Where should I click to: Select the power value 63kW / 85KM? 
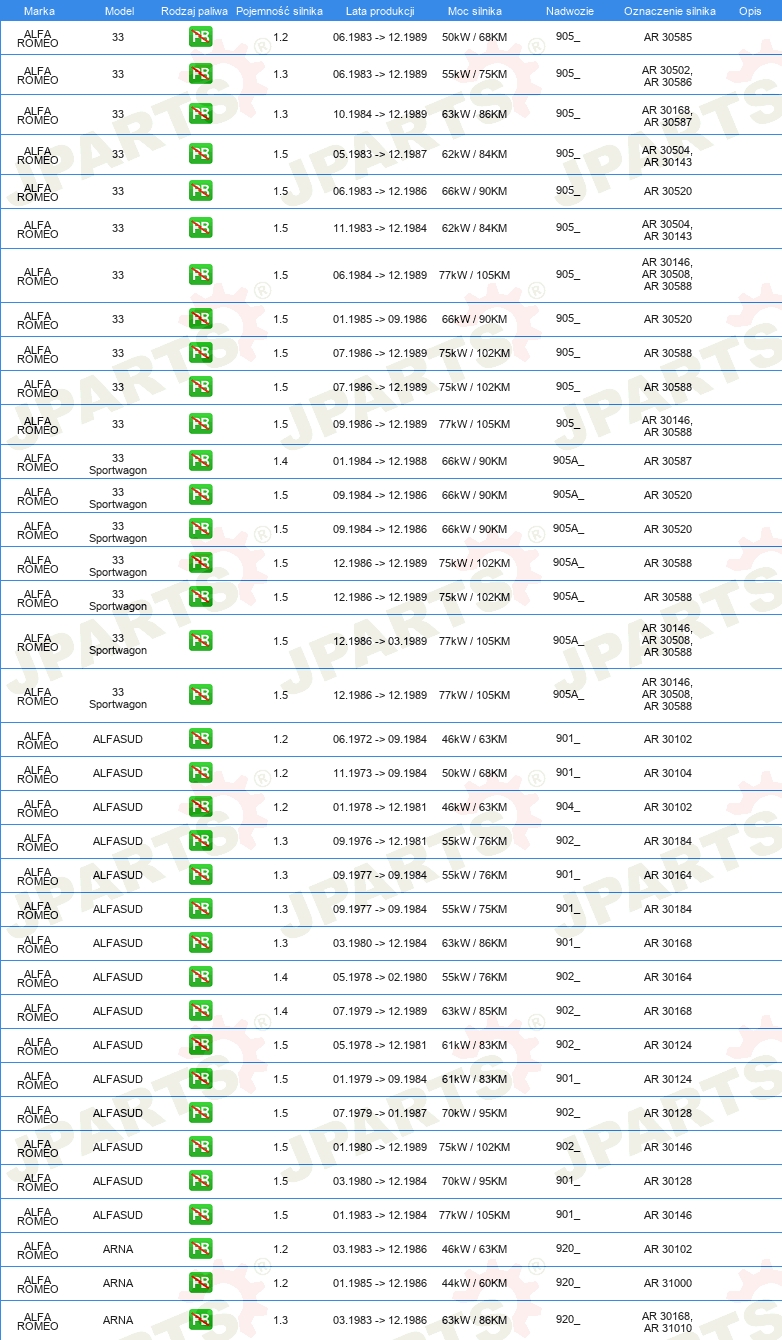point(475,1011)
